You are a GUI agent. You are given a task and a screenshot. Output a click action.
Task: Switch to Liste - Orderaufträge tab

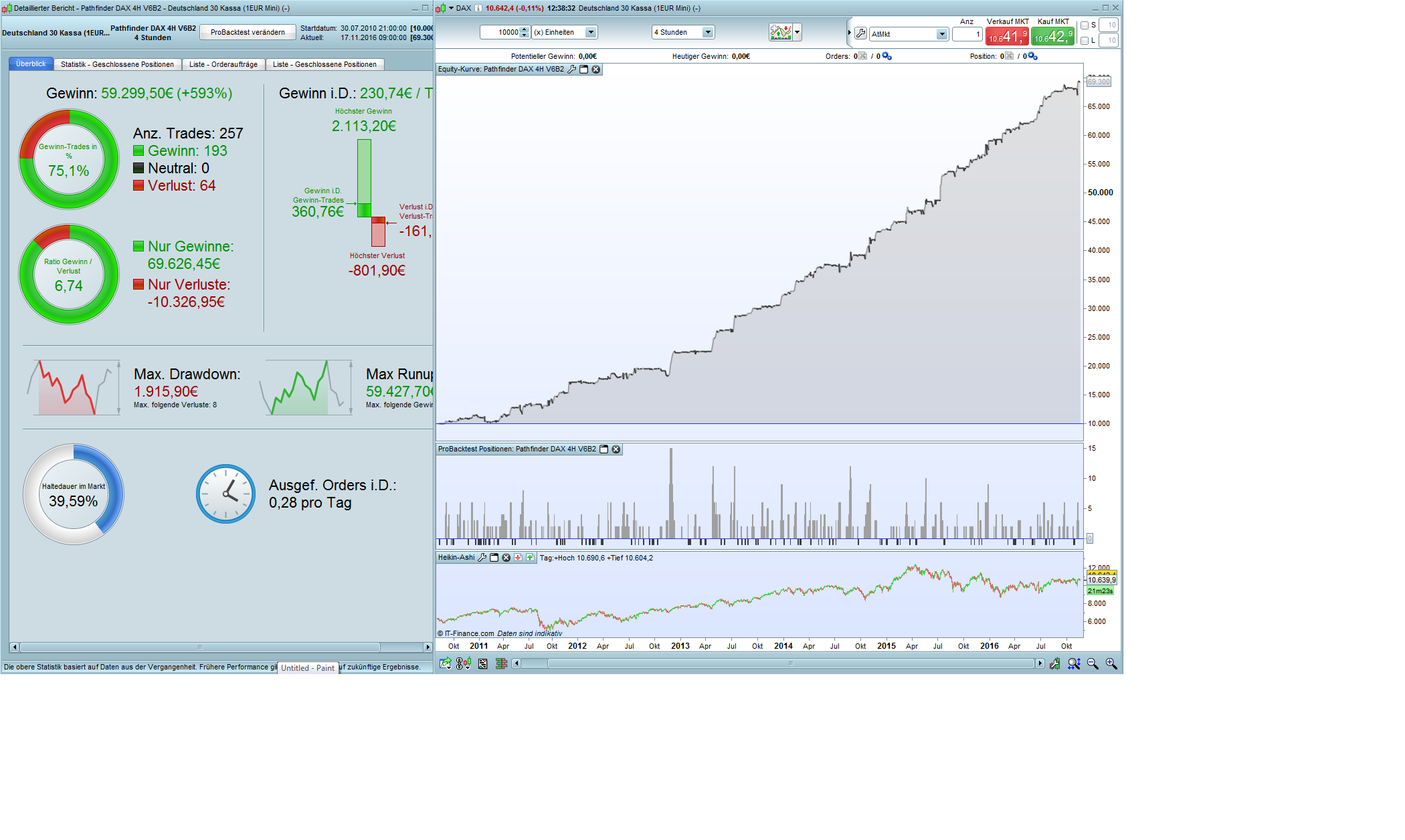pos(223,64)
